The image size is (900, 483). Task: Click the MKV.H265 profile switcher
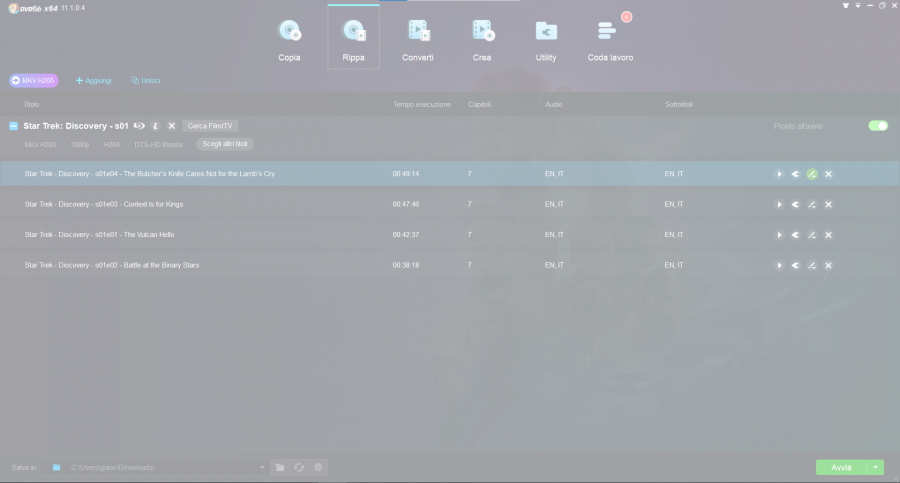coord(34,80)
